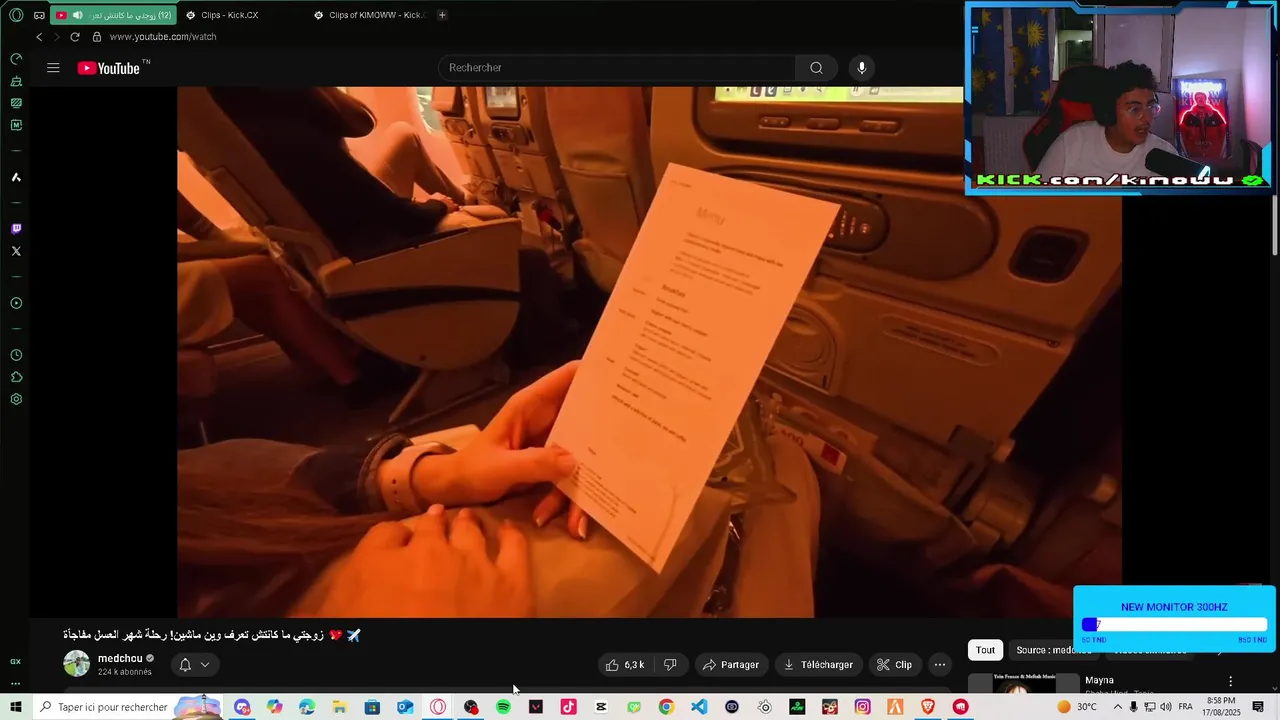This screenshot has width=1280, height=720.
Task: Mute the playing YouTube tab speaker icon
Action: (78, 15)
